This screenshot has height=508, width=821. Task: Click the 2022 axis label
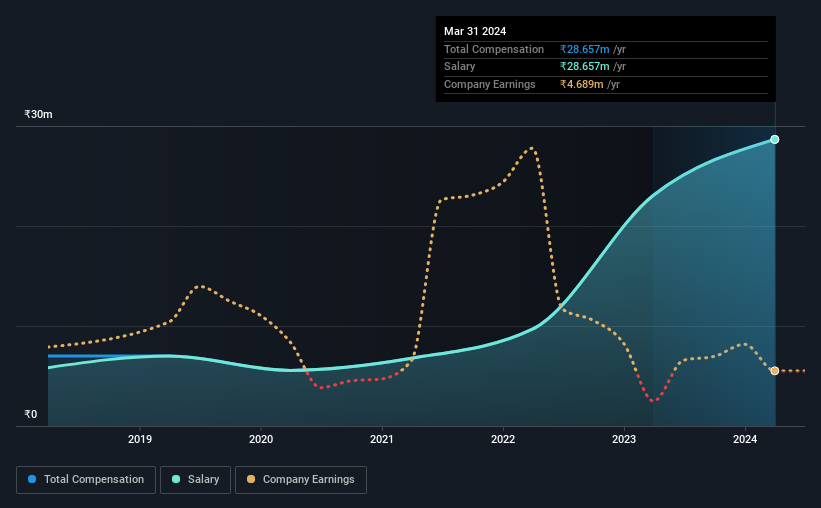tap(503, 439)
